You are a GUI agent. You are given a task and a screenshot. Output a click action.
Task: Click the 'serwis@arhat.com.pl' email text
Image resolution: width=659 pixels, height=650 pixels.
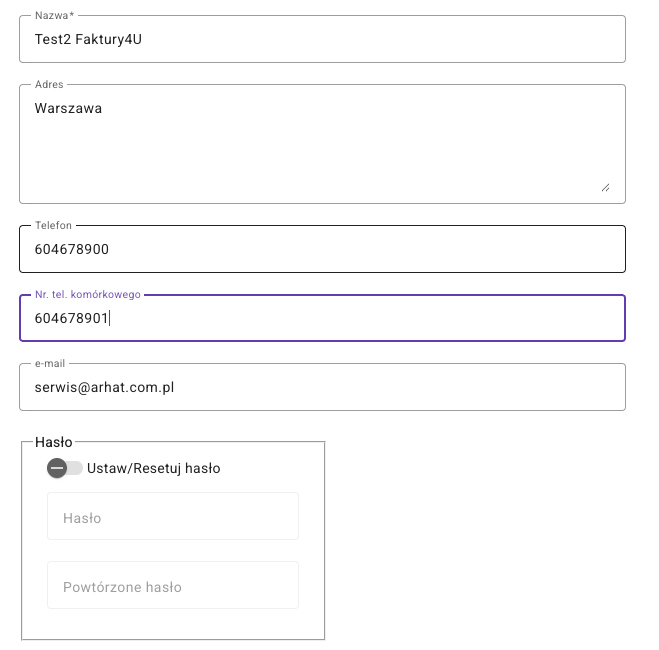pyautogui.click(x=104, y=387)
